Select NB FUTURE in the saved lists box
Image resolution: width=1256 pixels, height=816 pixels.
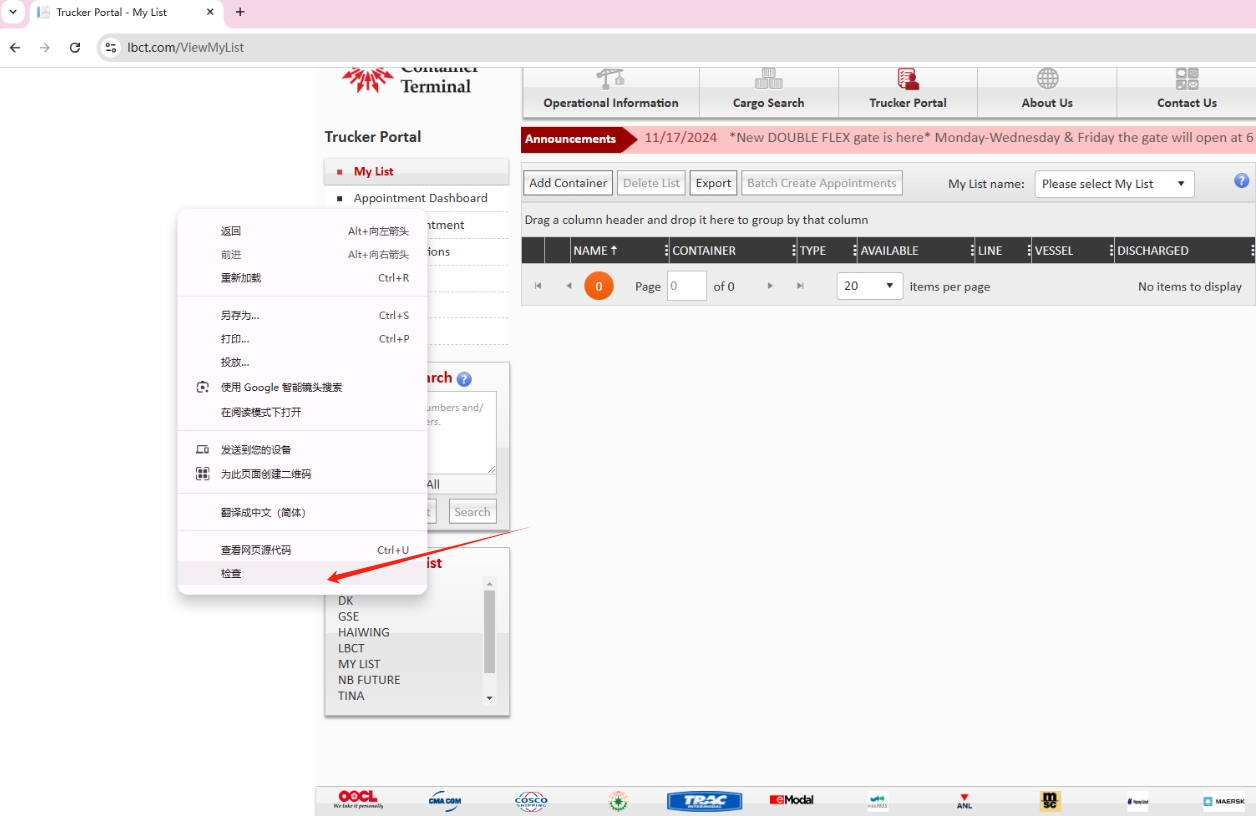tap(369, 680)
